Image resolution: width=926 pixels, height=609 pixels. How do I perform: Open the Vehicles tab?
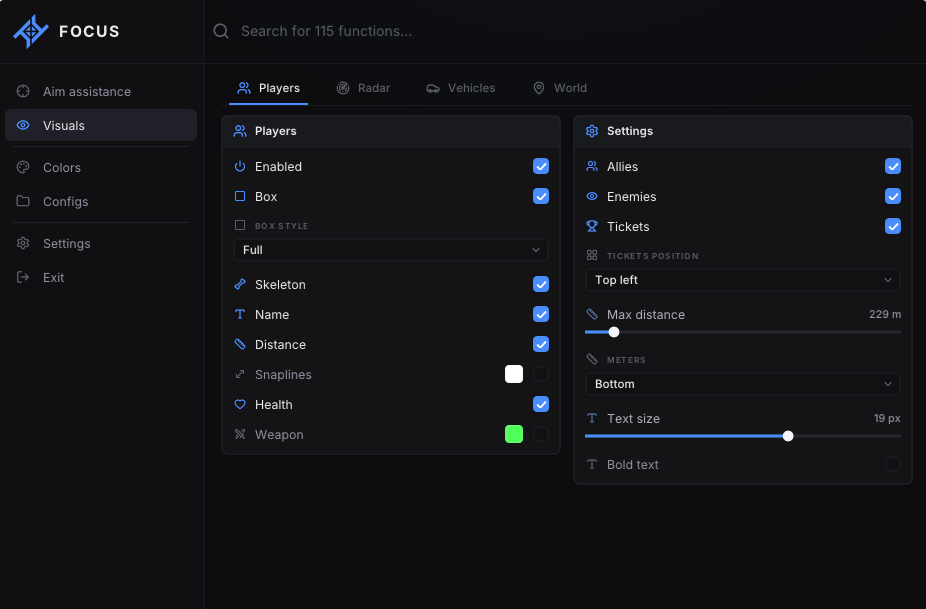[461, 88]
